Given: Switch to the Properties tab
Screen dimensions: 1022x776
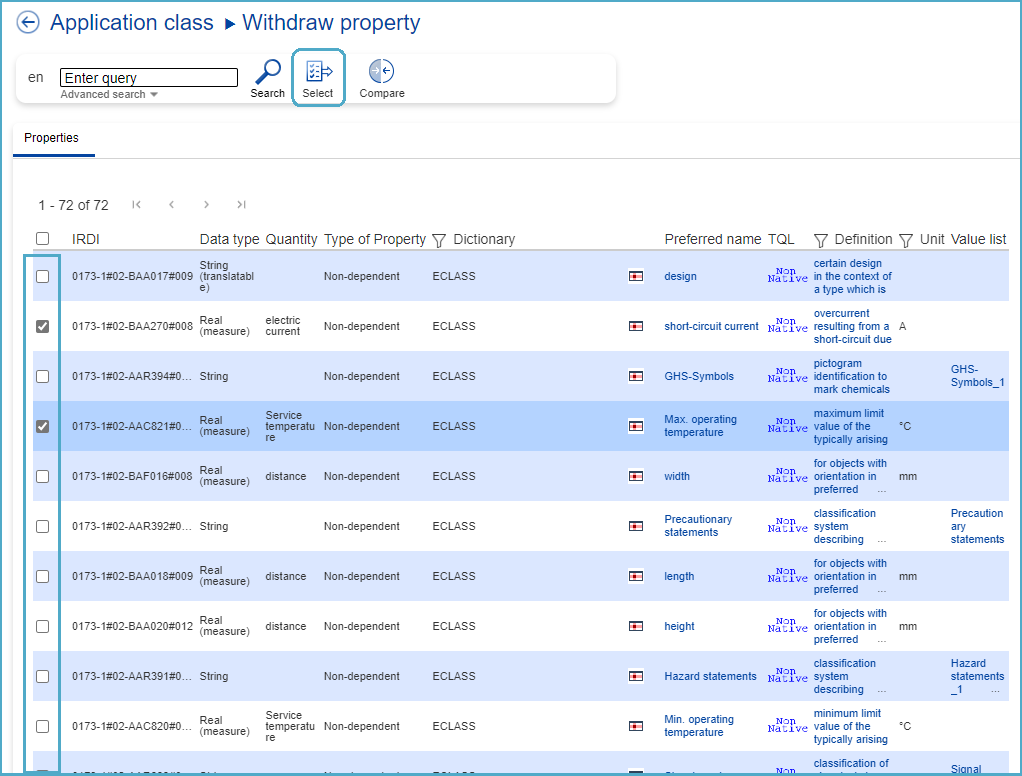Looking at the screenshot, I should [52, 138].
